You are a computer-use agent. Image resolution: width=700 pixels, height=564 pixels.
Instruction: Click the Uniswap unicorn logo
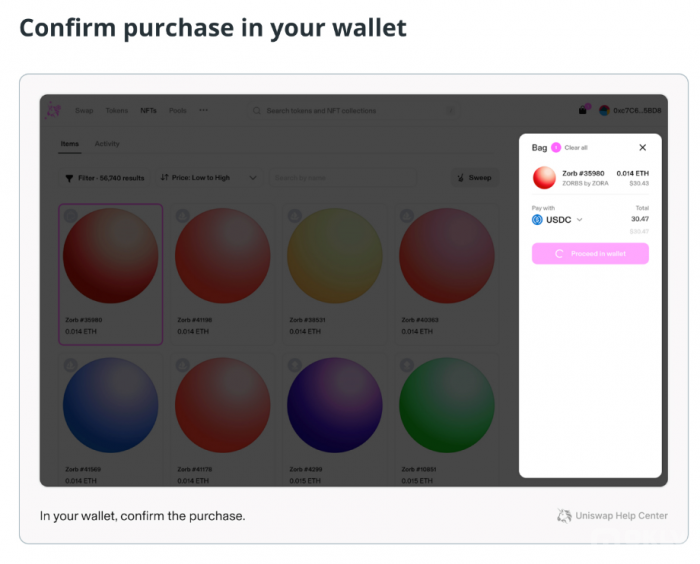[53, 110]
